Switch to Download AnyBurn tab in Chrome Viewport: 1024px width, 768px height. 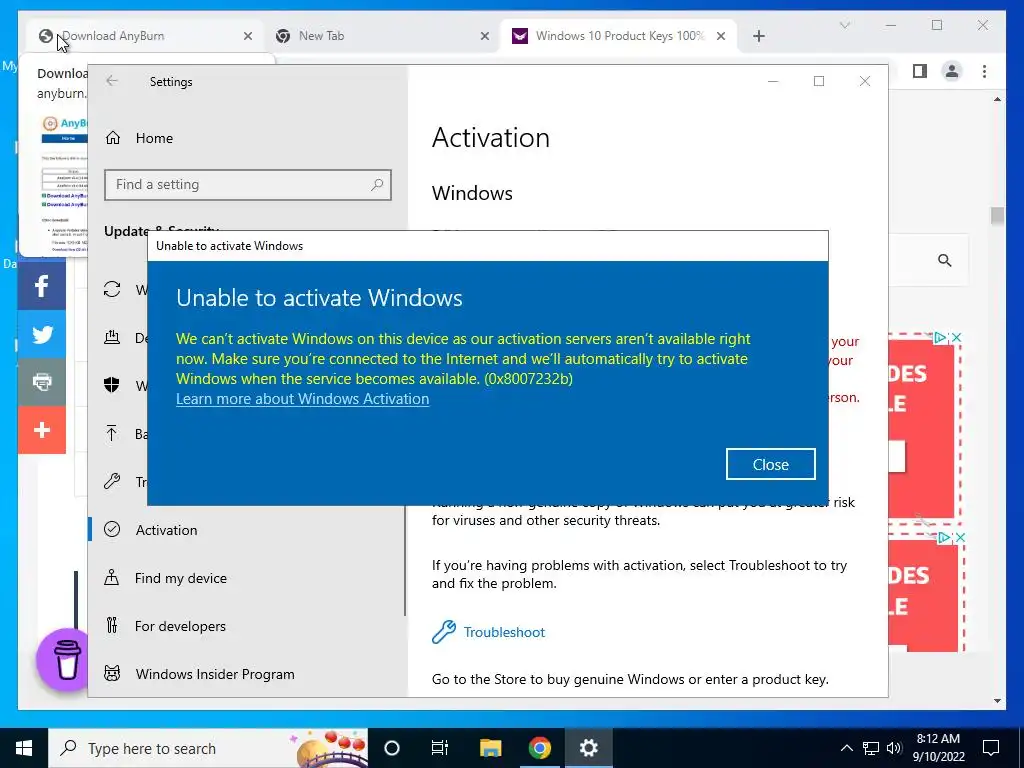[146, 36]
